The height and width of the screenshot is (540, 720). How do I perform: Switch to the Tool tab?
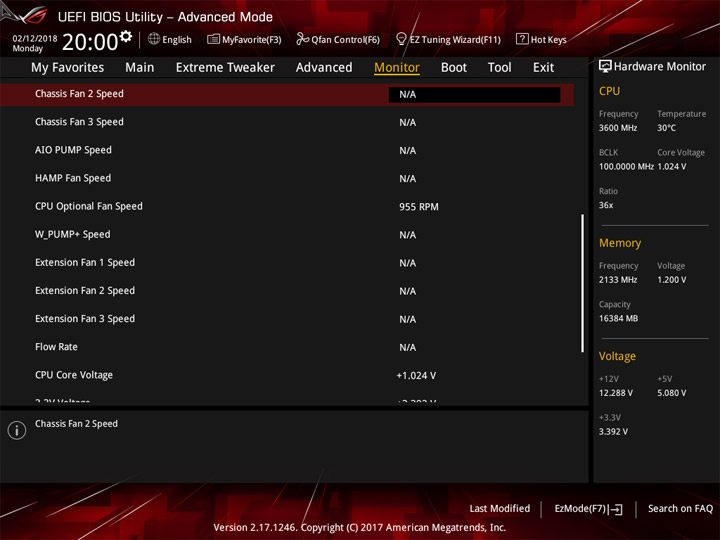(x=500, y=68)
